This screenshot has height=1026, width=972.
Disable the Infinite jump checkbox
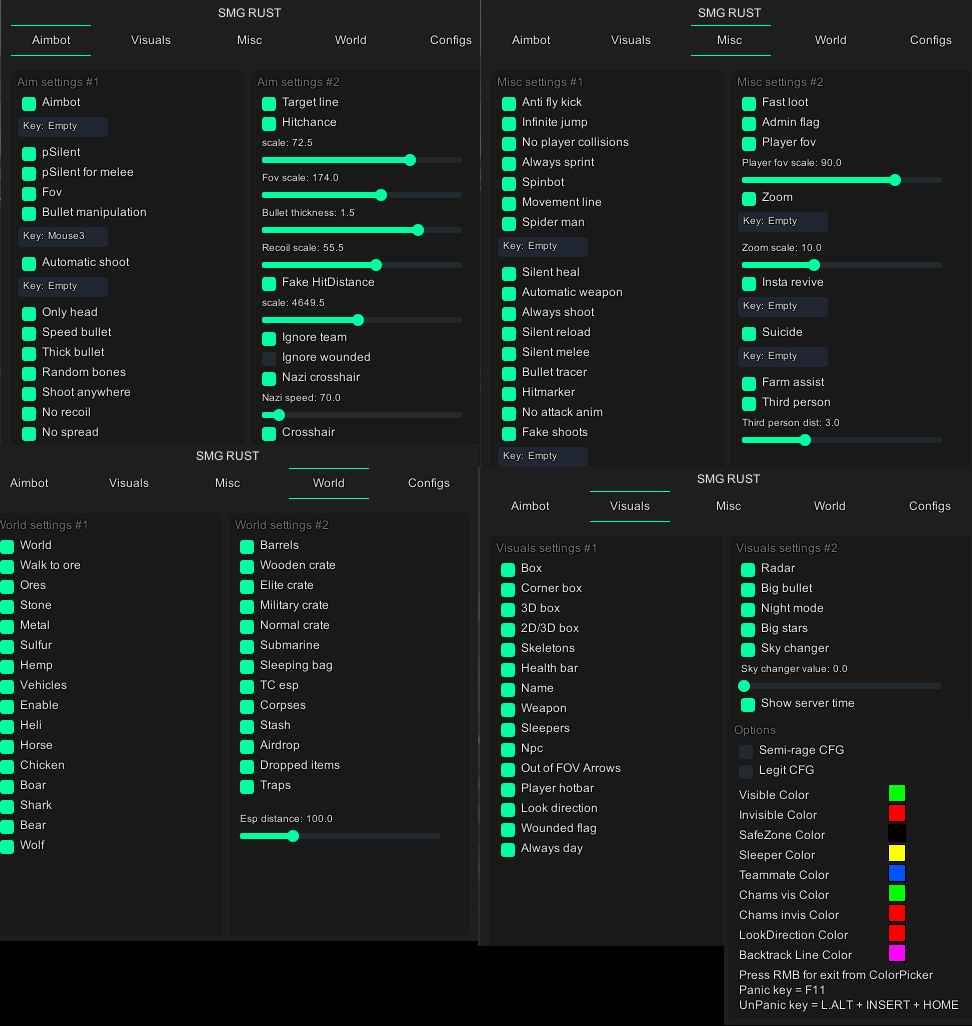pos(509,124)
